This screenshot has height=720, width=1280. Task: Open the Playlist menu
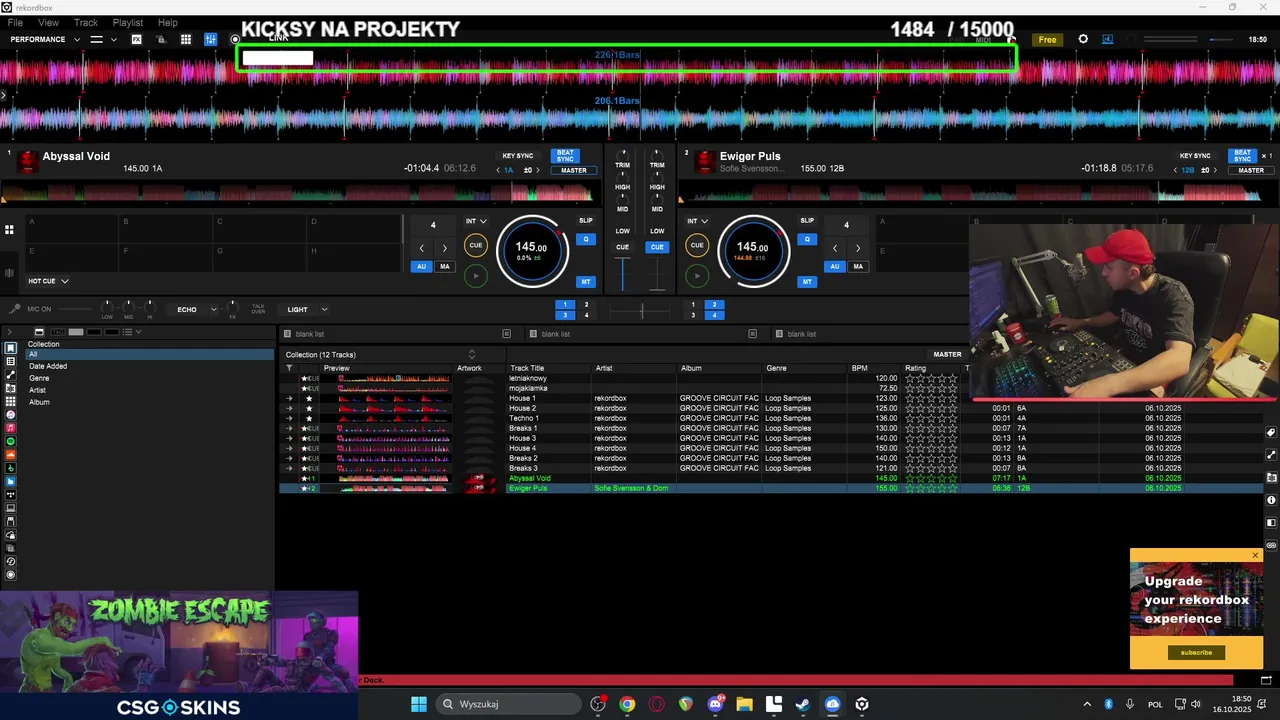point(128,22)
